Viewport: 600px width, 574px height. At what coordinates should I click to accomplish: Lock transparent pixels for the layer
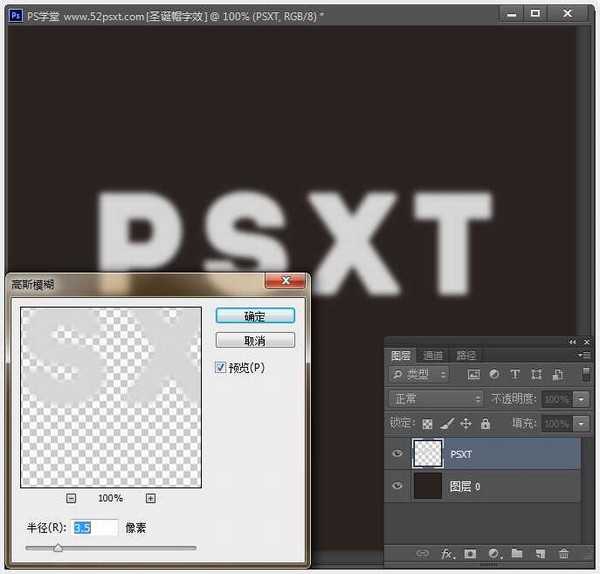(428, 424)
